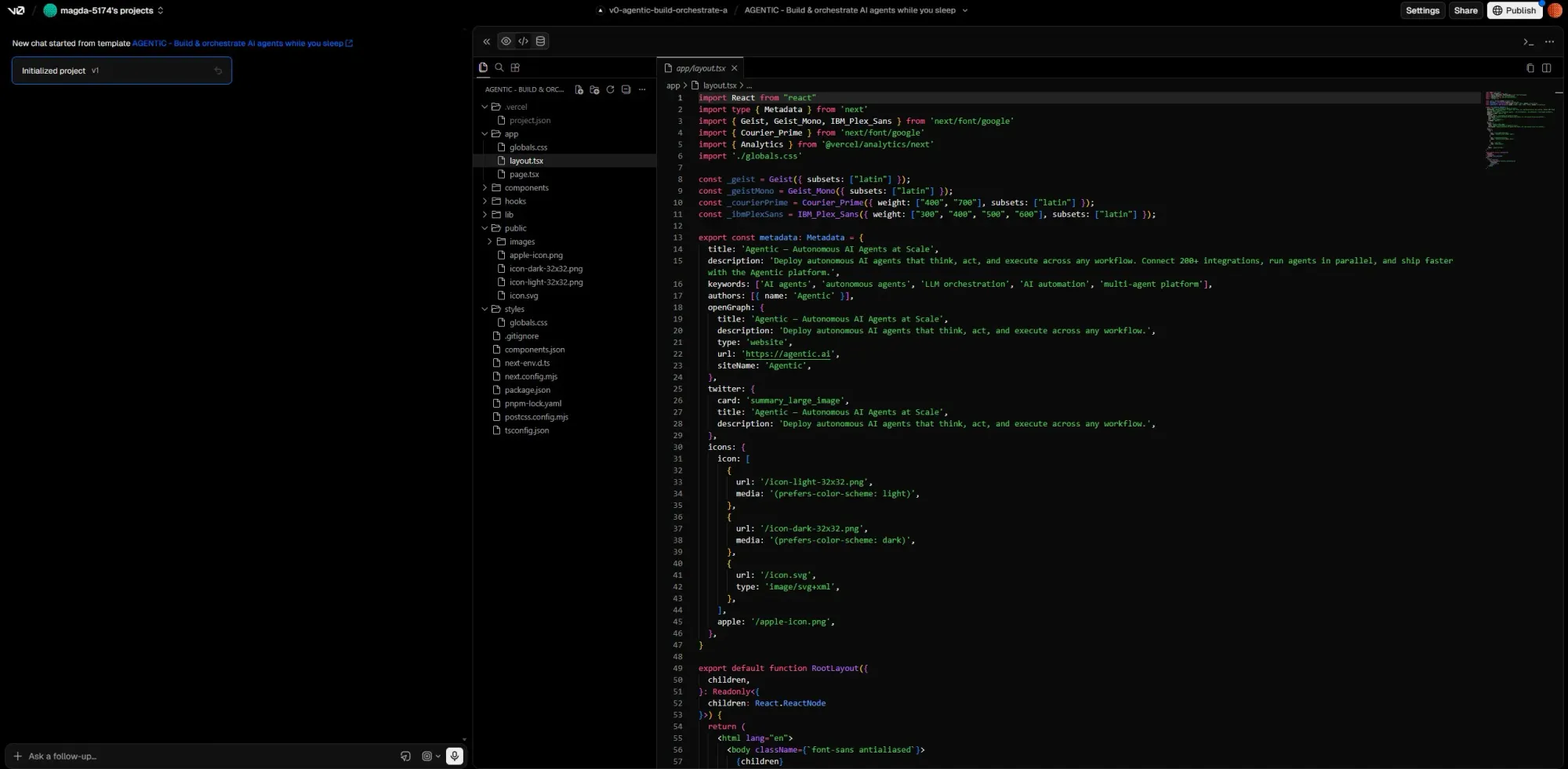Select the Initialized project v1 card

pyautogui.click(x=122, y=71)
